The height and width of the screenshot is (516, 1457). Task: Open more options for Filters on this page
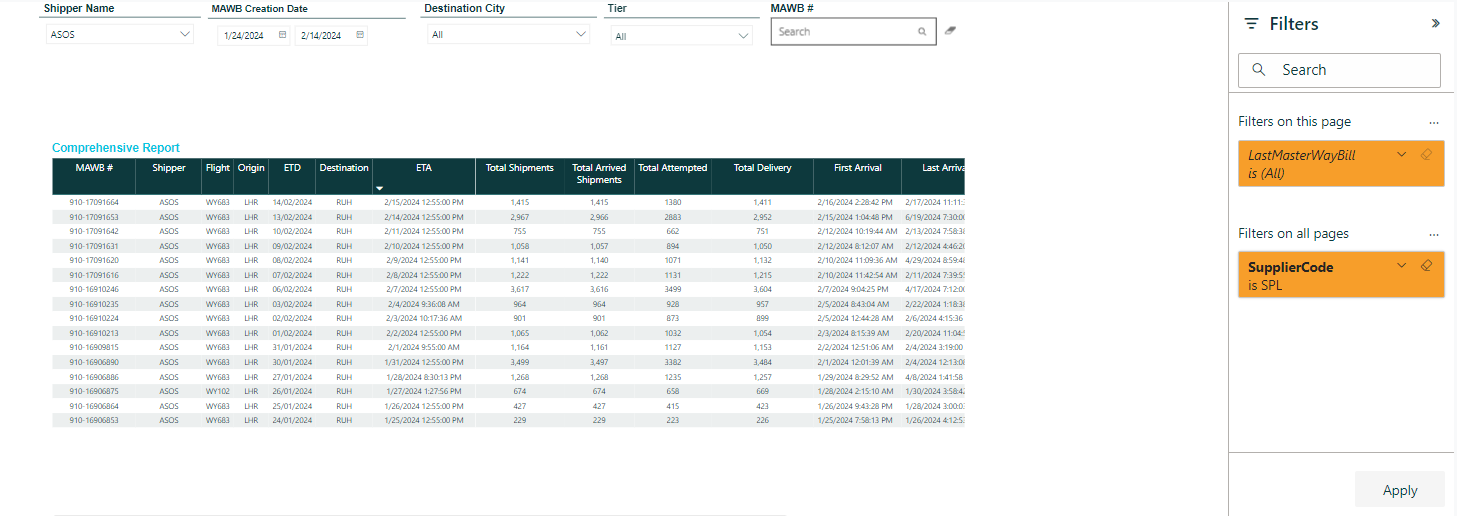pos(1434,122)
